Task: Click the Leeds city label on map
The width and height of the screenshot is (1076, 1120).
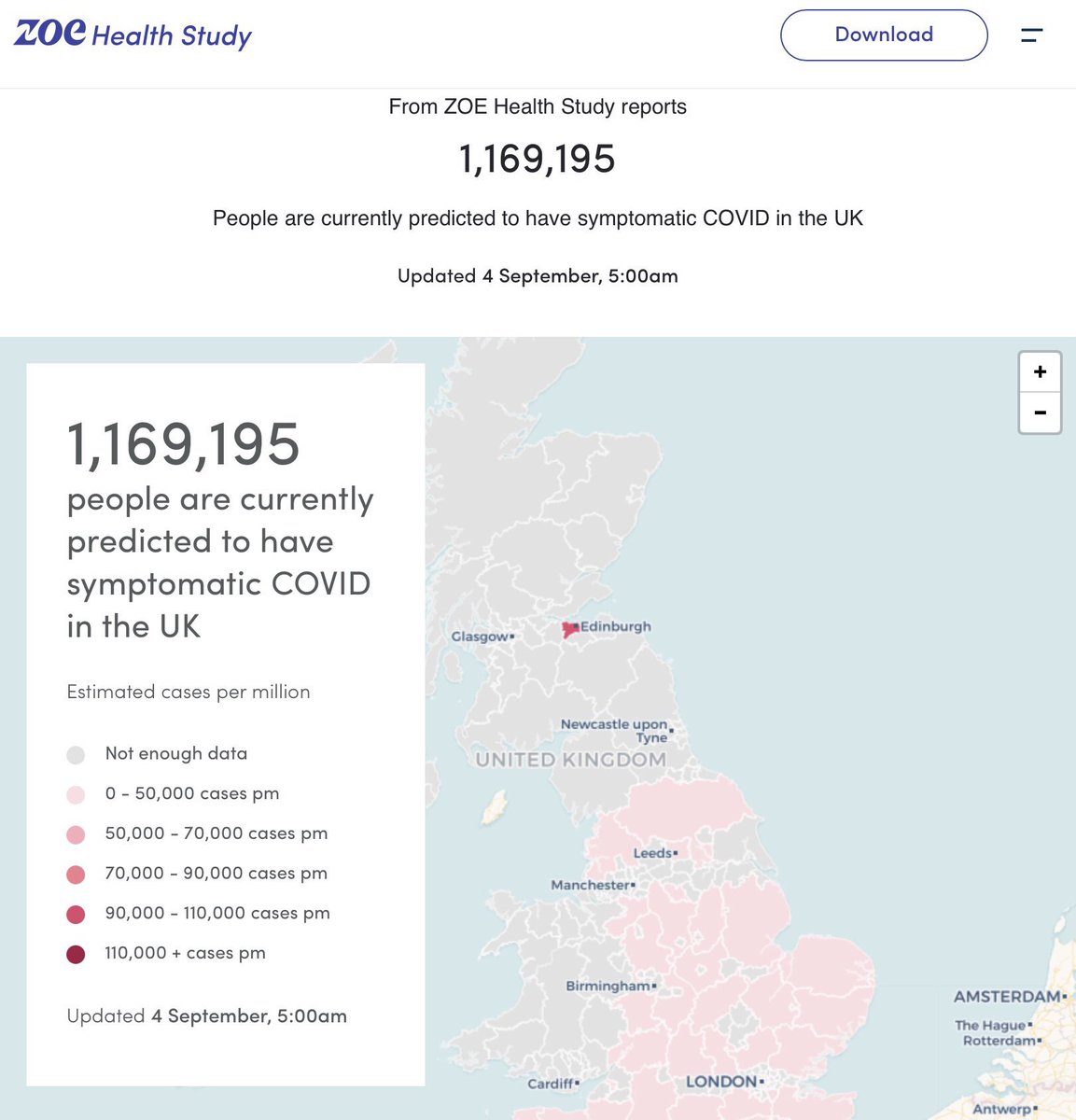Action: pos(652,853)
